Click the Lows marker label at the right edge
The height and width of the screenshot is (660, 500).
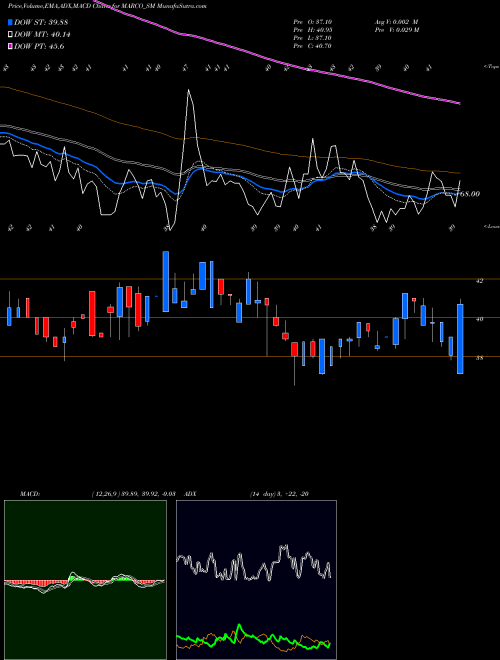(x=491, y=226)
